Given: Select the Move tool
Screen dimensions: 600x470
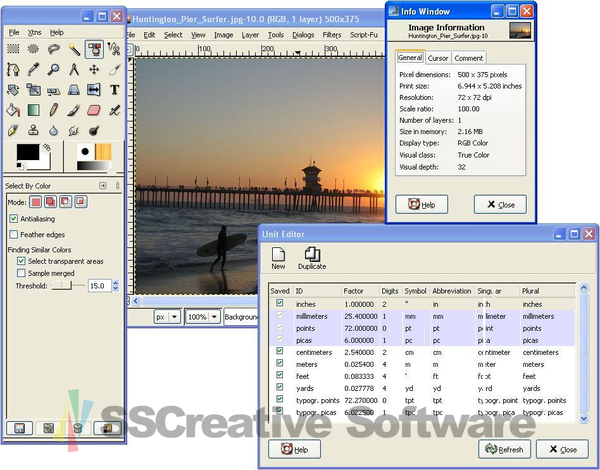Looking at the screenshot, I should tap(94, 69).
